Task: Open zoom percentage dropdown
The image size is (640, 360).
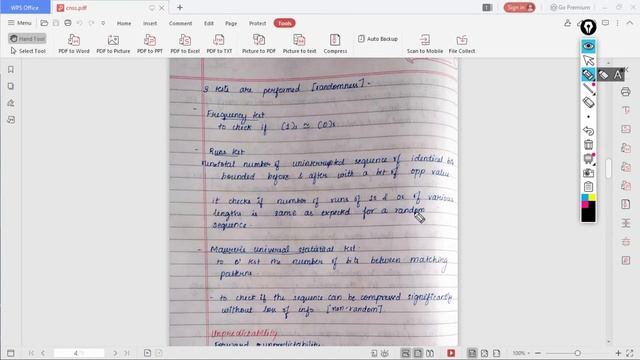Action: [x=521, y=353]
